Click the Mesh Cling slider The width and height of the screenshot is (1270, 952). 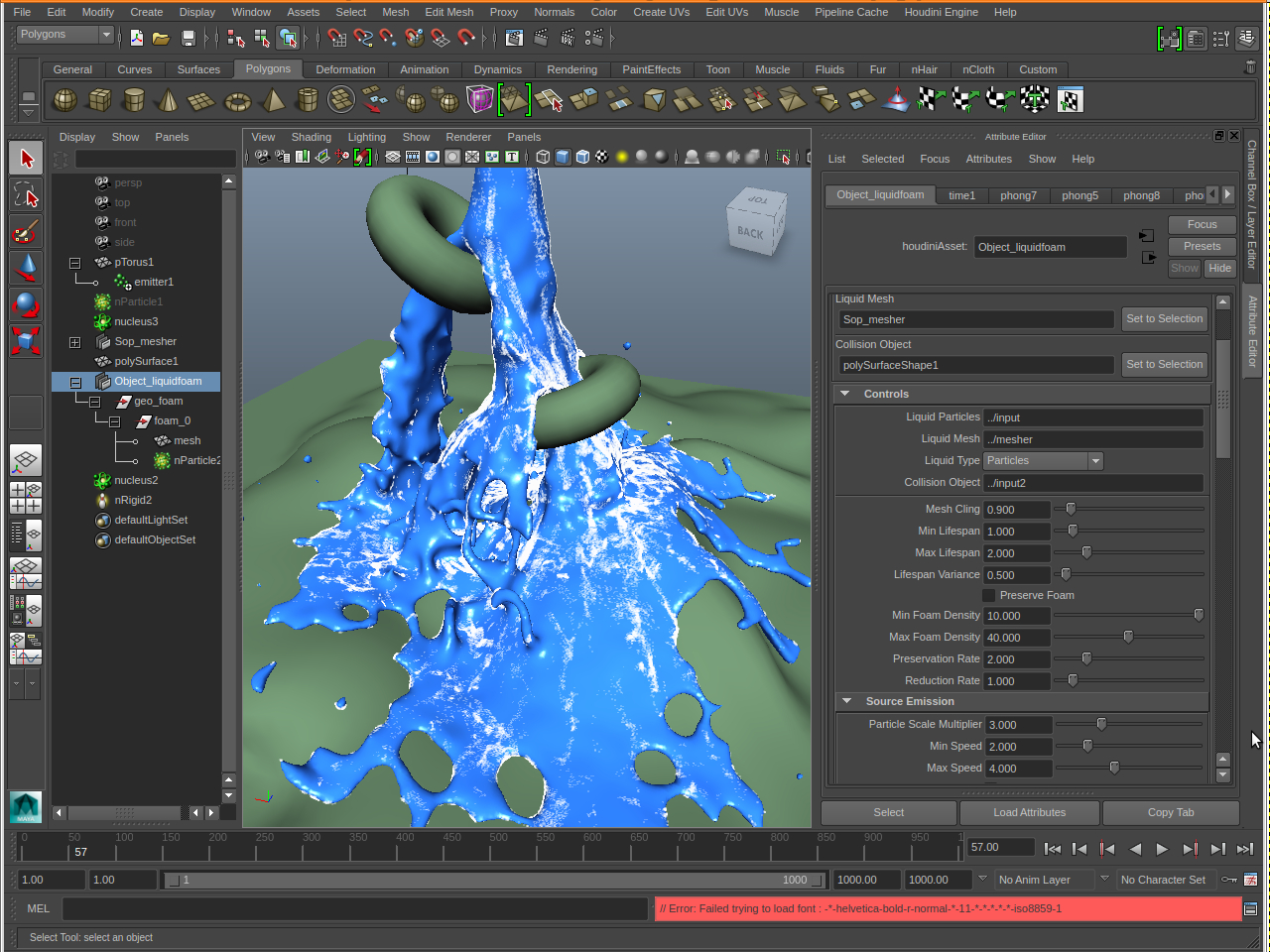click(1071, 509)
